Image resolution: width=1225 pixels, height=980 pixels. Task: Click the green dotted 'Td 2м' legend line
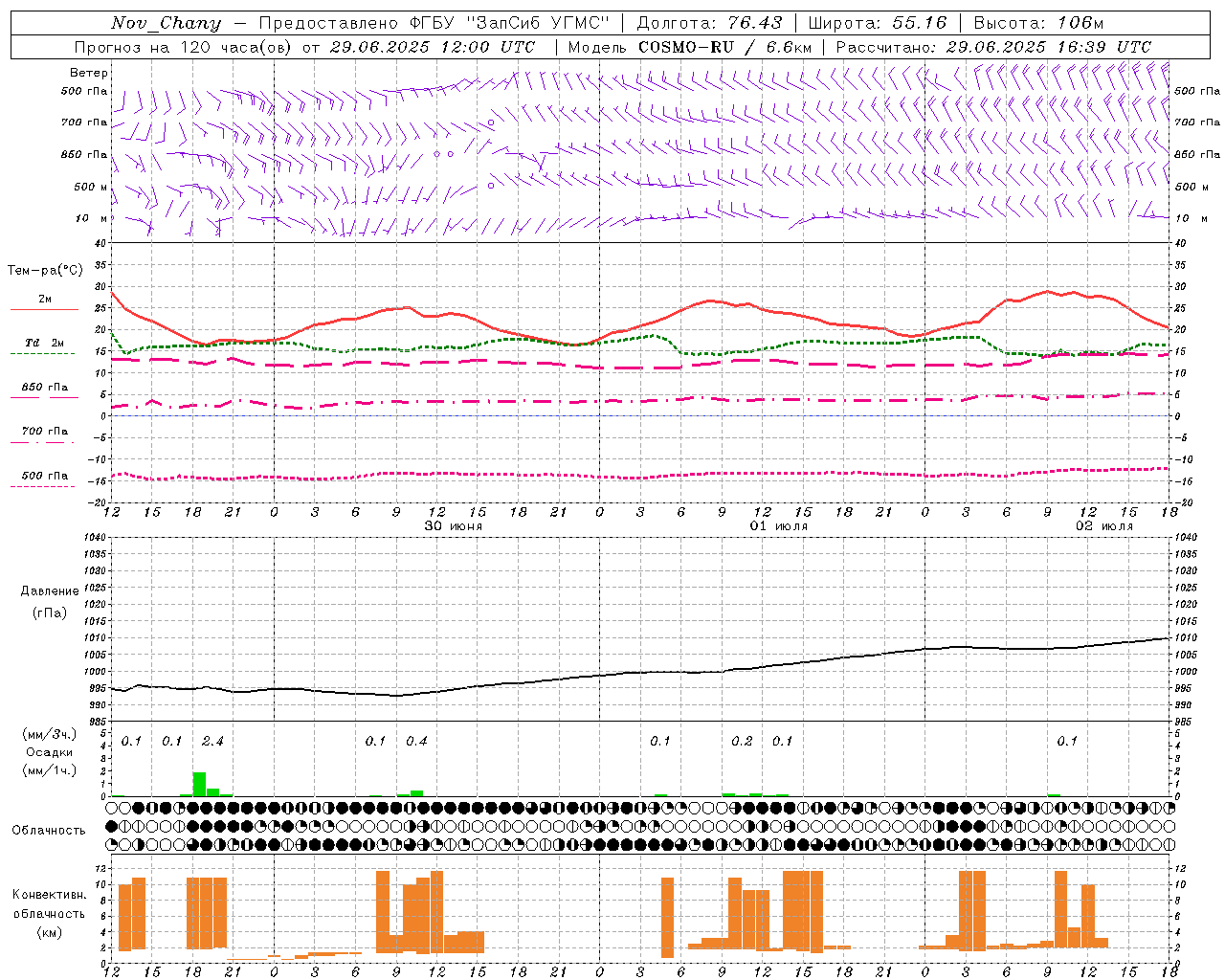42,354
